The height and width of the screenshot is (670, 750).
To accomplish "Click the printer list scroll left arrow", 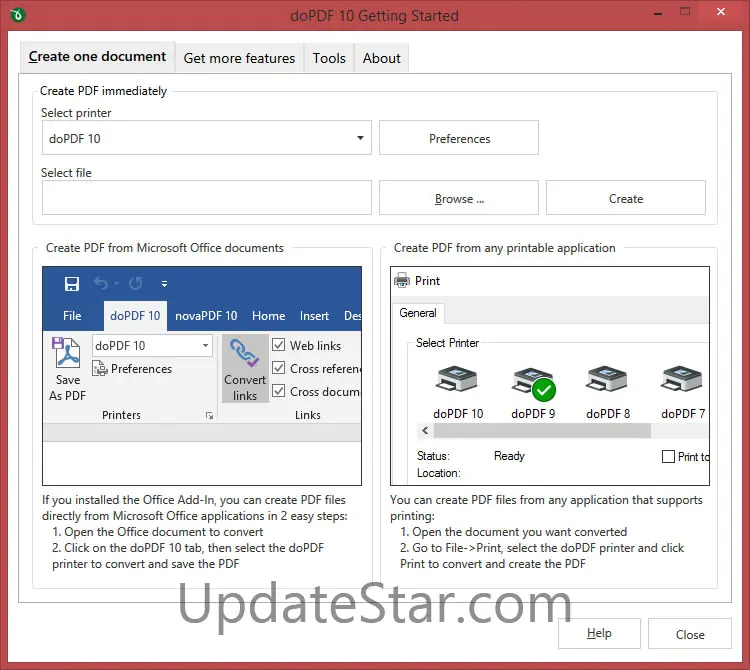I will coord(425,431).
